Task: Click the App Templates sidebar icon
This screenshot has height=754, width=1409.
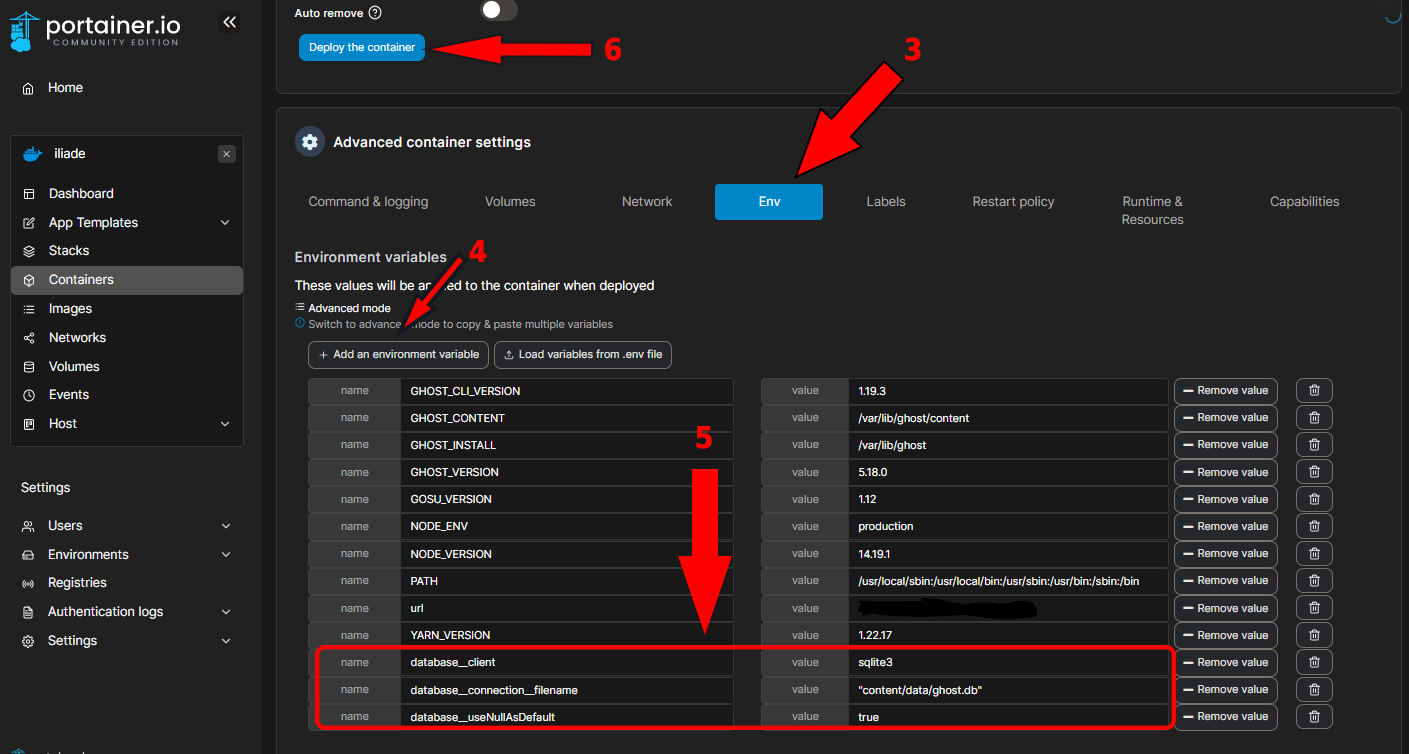Action: click(x=29, y=223)
